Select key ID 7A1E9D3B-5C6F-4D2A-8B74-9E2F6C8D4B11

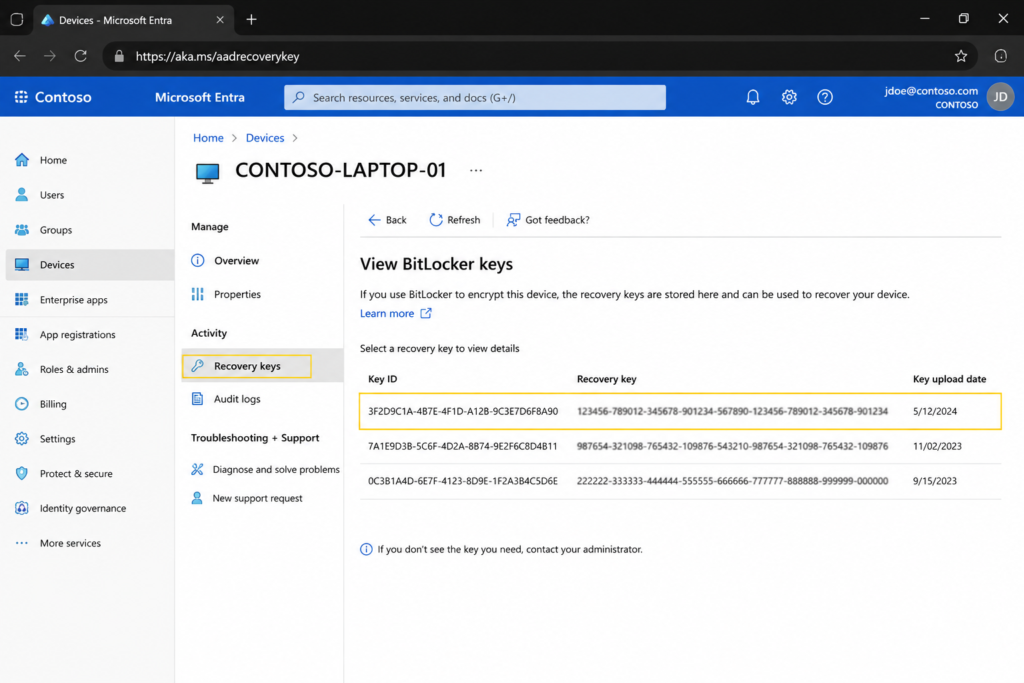click(462, 446)
